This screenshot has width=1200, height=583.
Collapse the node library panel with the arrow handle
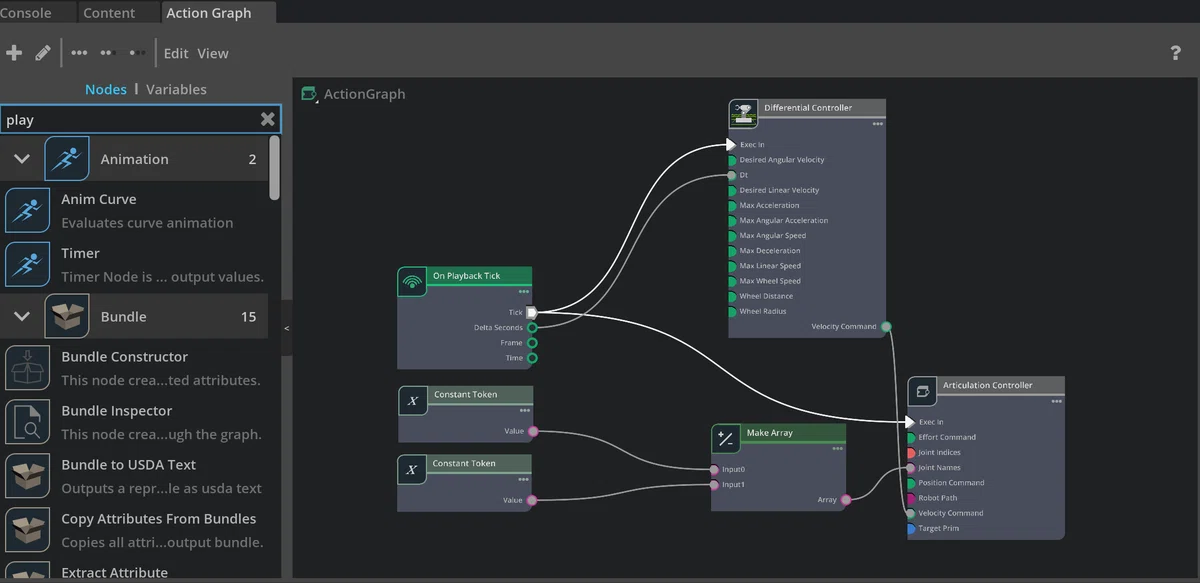[x=287, y=328]
